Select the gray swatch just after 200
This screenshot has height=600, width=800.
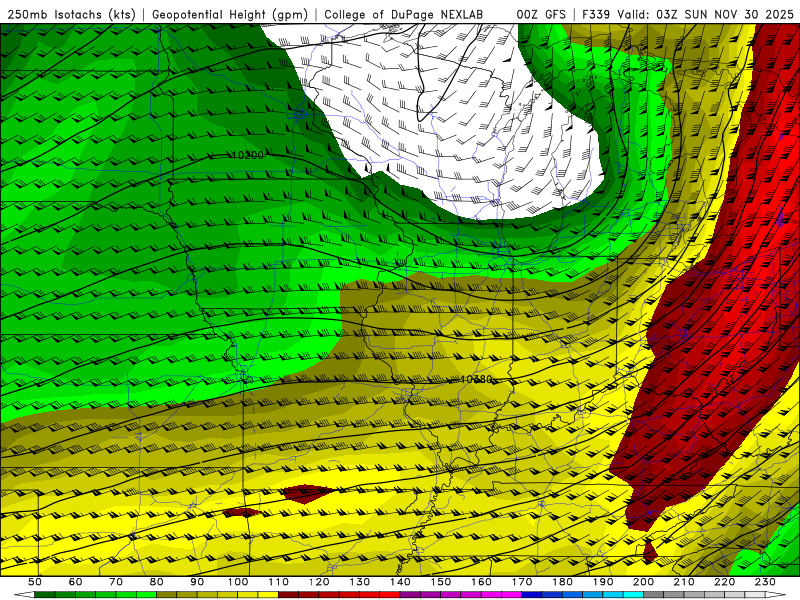654,595
